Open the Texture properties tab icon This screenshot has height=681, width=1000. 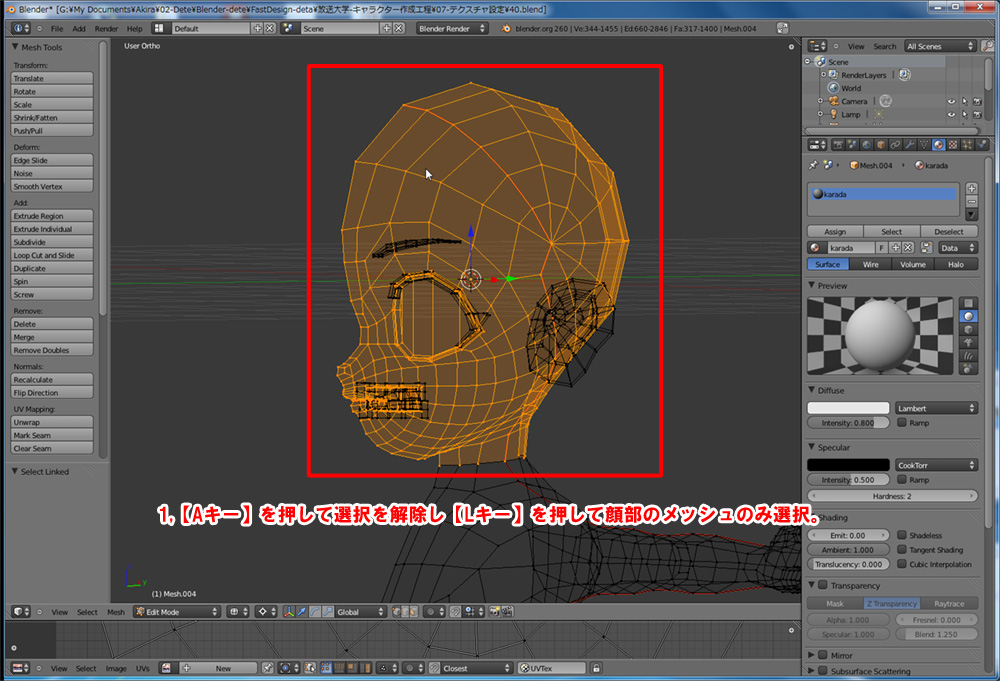(953, 145)
